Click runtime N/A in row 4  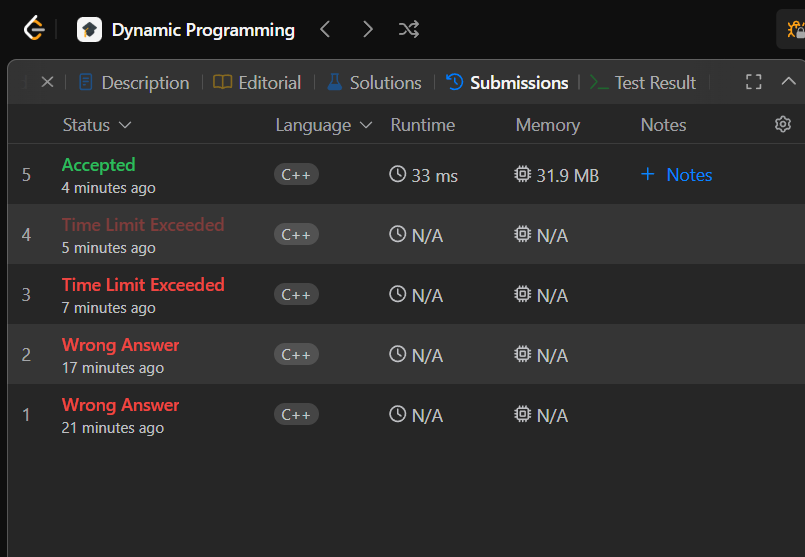427,236
